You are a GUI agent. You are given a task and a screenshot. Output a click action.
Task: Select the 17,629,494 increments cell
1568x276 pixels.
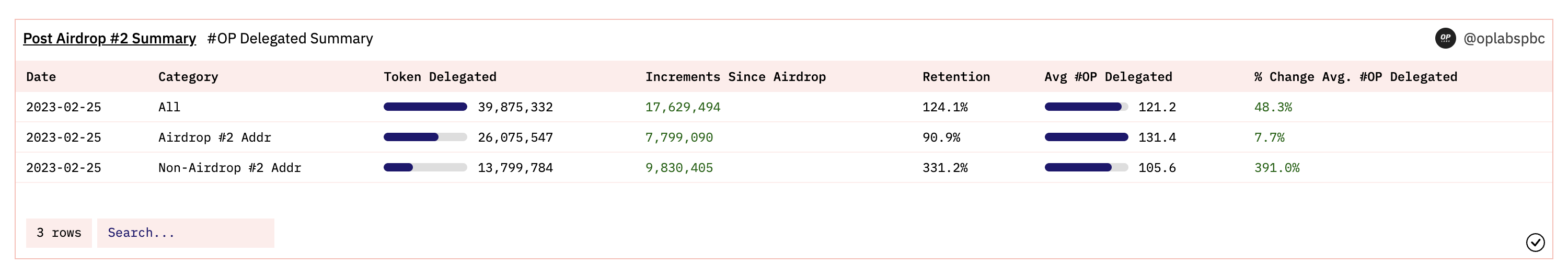(x=683, y=107)
